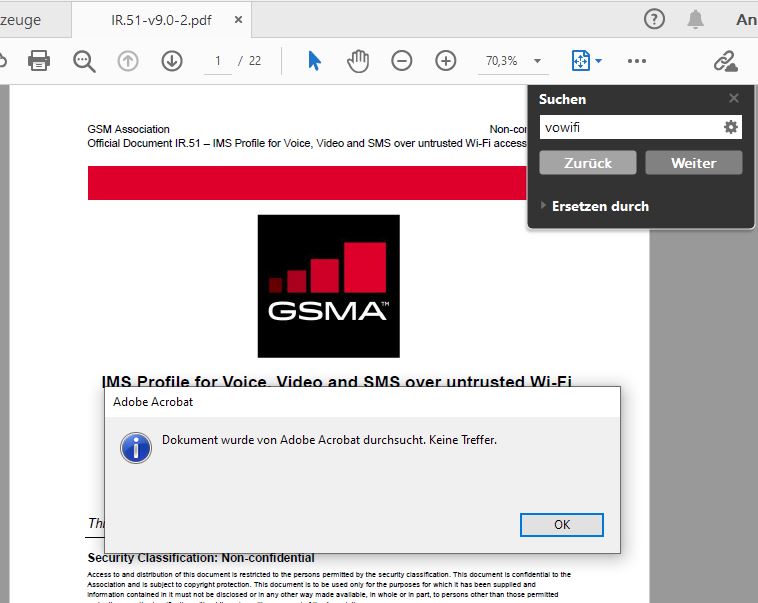The width and height of the screenshot is (758, 603).
Task: Go to next page arrow
Action: click(x=172, y=61)
